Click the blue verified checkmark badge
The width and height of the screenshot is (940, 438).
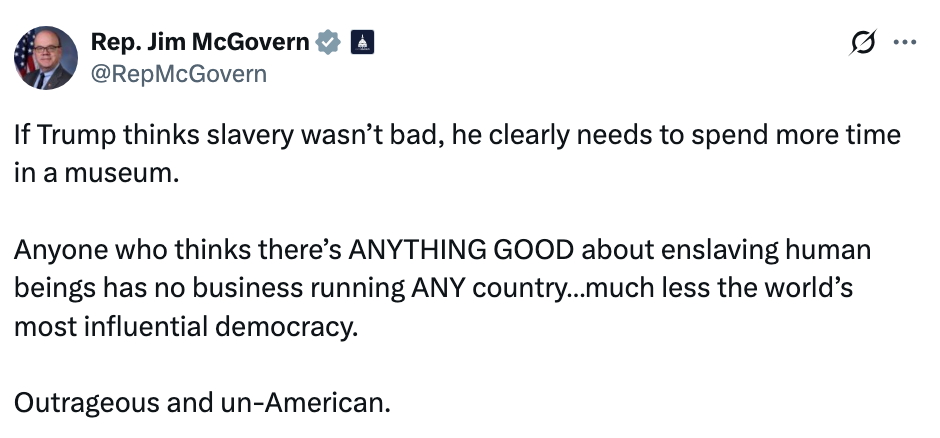(326, 42)
